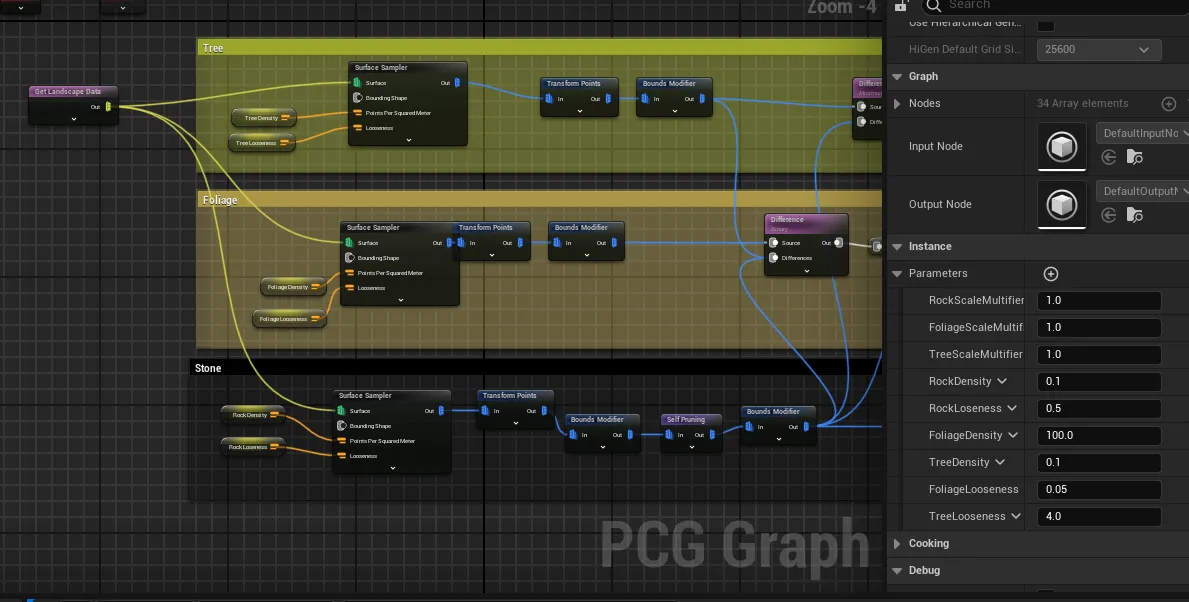Open the DefaultOutputNode asset dropdown

coord(1142,192)
